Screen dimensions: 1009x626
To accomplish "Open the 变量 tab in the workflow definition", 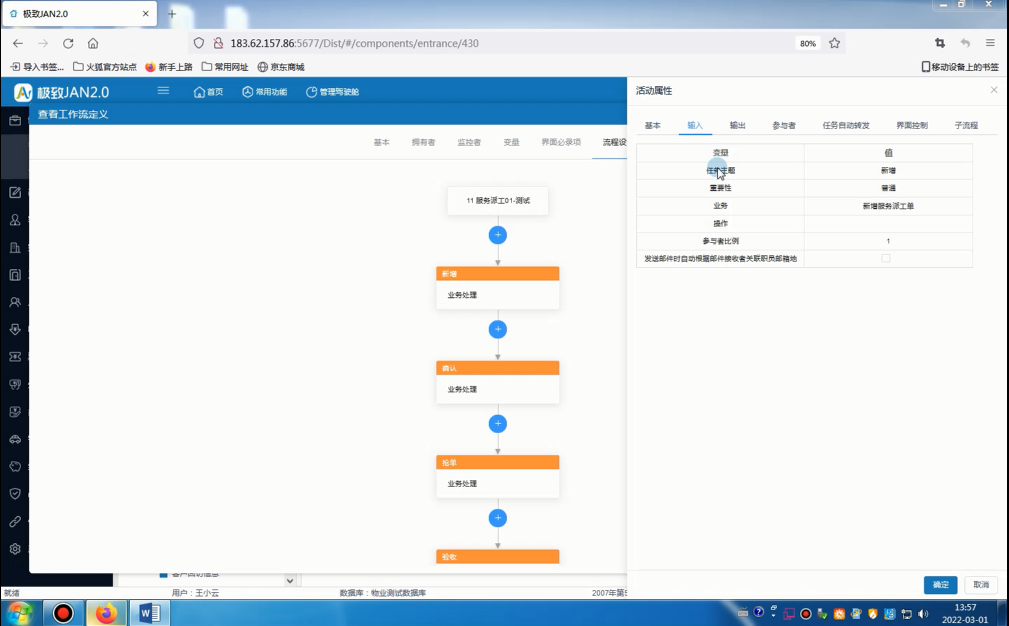I will tap(512, 142).
